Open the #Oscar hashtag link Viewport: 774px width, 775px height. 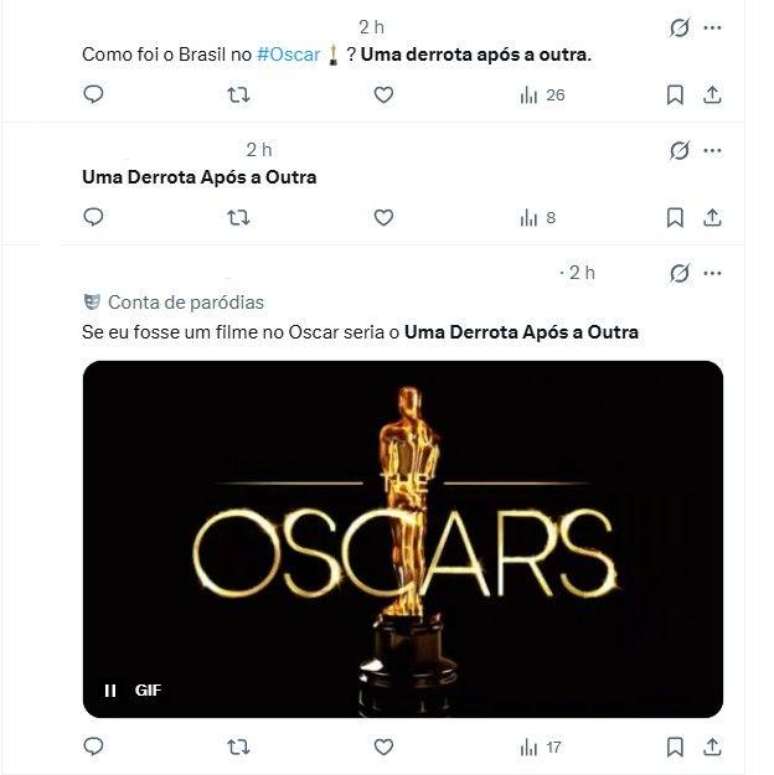(x=288, y=54)
